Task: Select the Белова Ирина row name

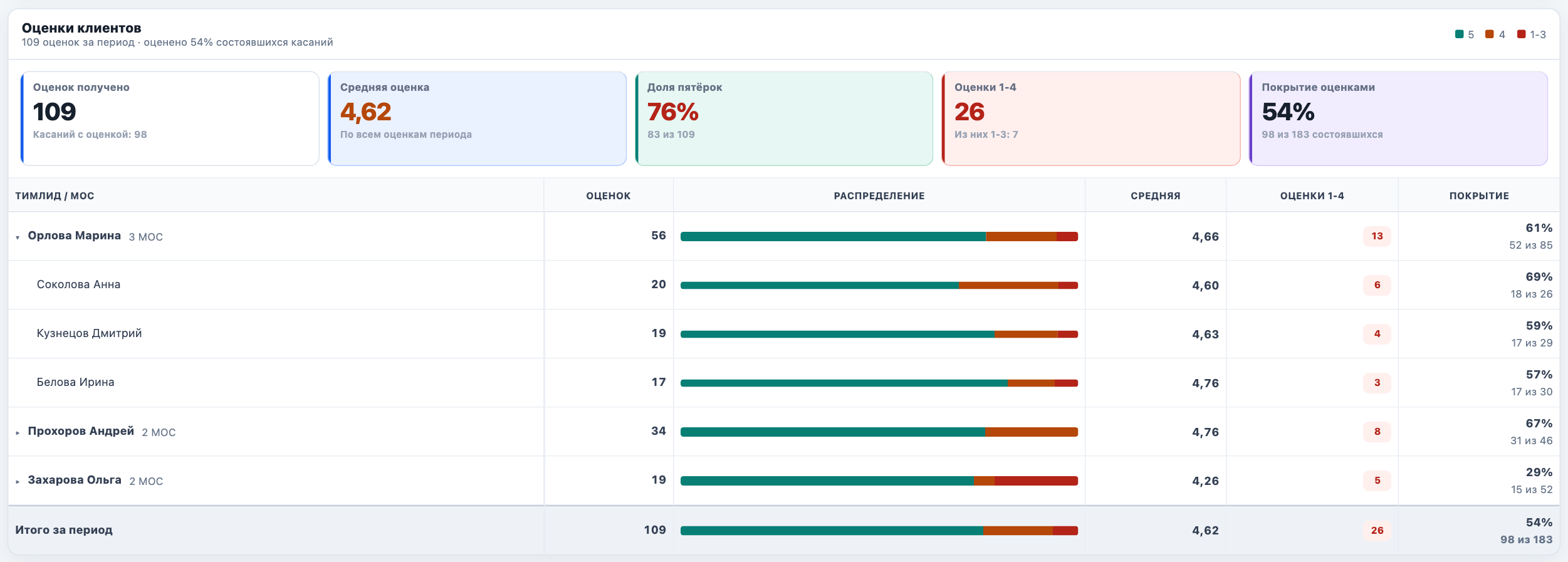Action: click(75, 382)
